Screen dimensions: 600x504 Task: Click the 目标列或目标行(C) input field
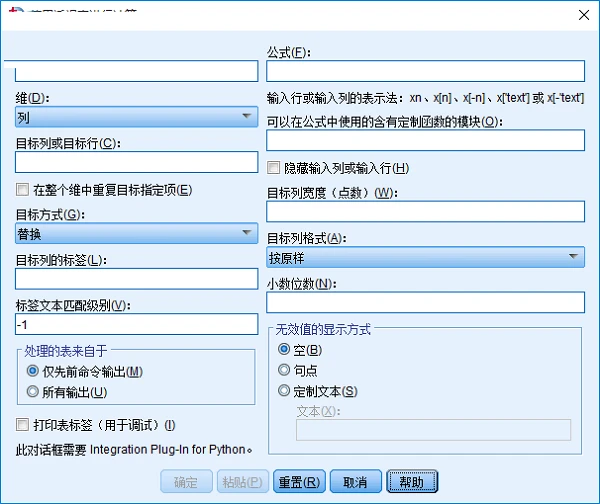[x=136, y=162]
